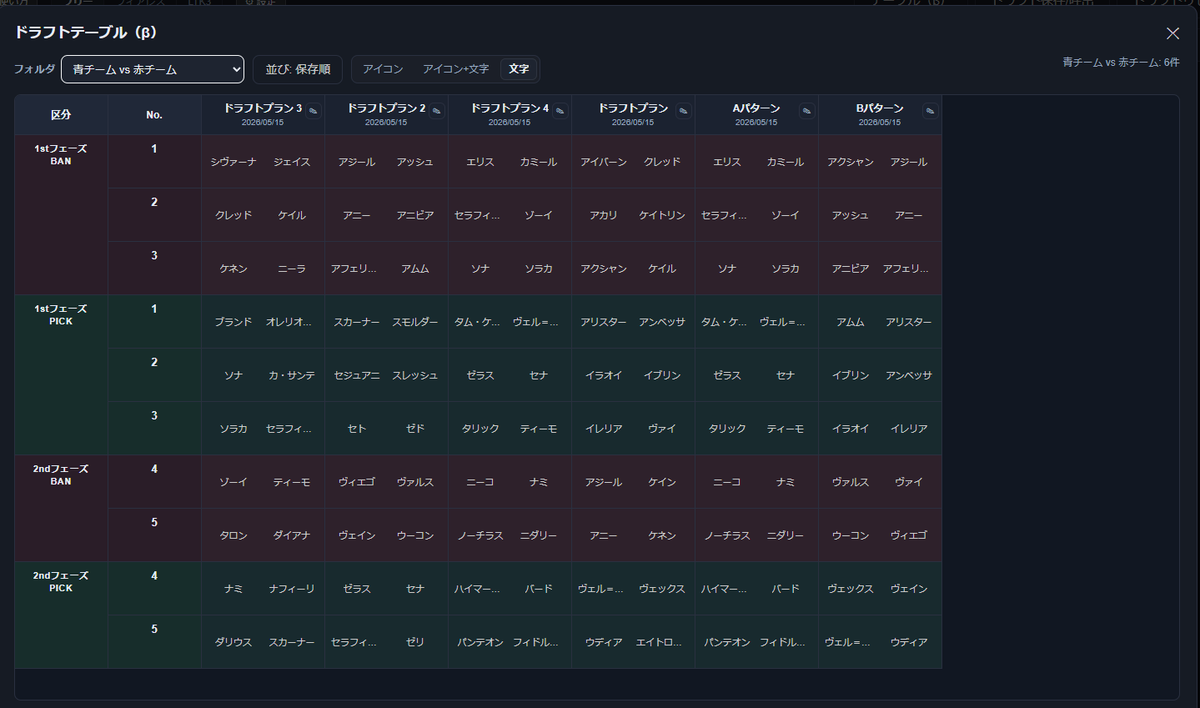Click ゼド in the ドラフトプラン 2 column
This screenshot has width=1200, height=708.
pos(415,429)
